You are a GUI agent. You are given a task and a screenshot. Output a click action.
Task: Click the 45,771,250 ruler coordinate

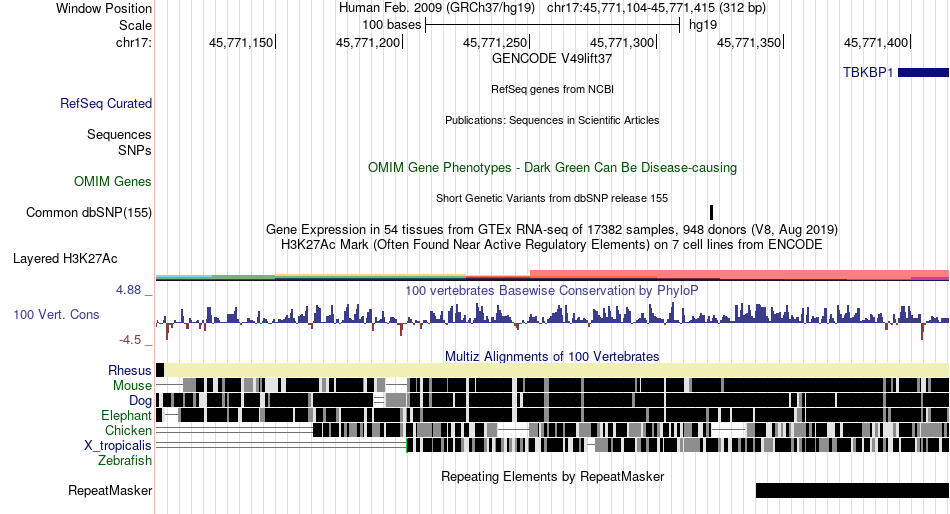[x=495, y=42]
